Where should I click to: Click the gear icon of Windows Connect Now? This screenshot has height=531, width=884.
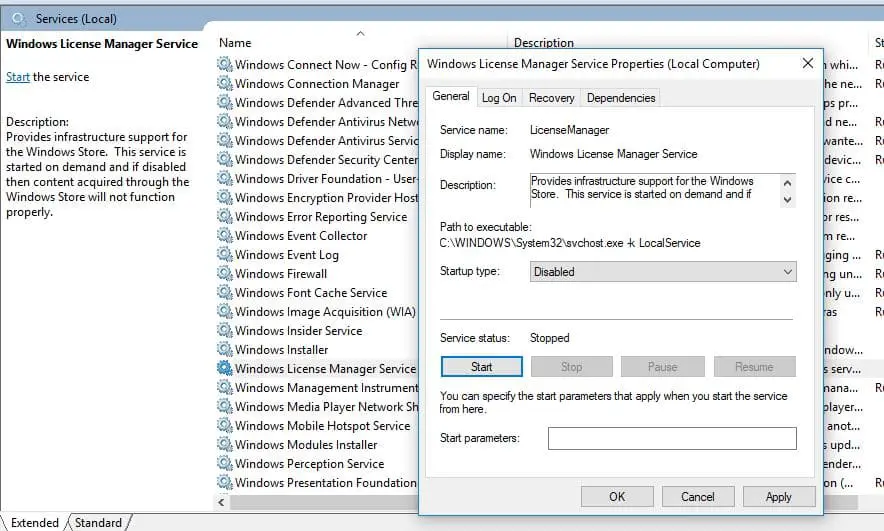click(224, 64)
